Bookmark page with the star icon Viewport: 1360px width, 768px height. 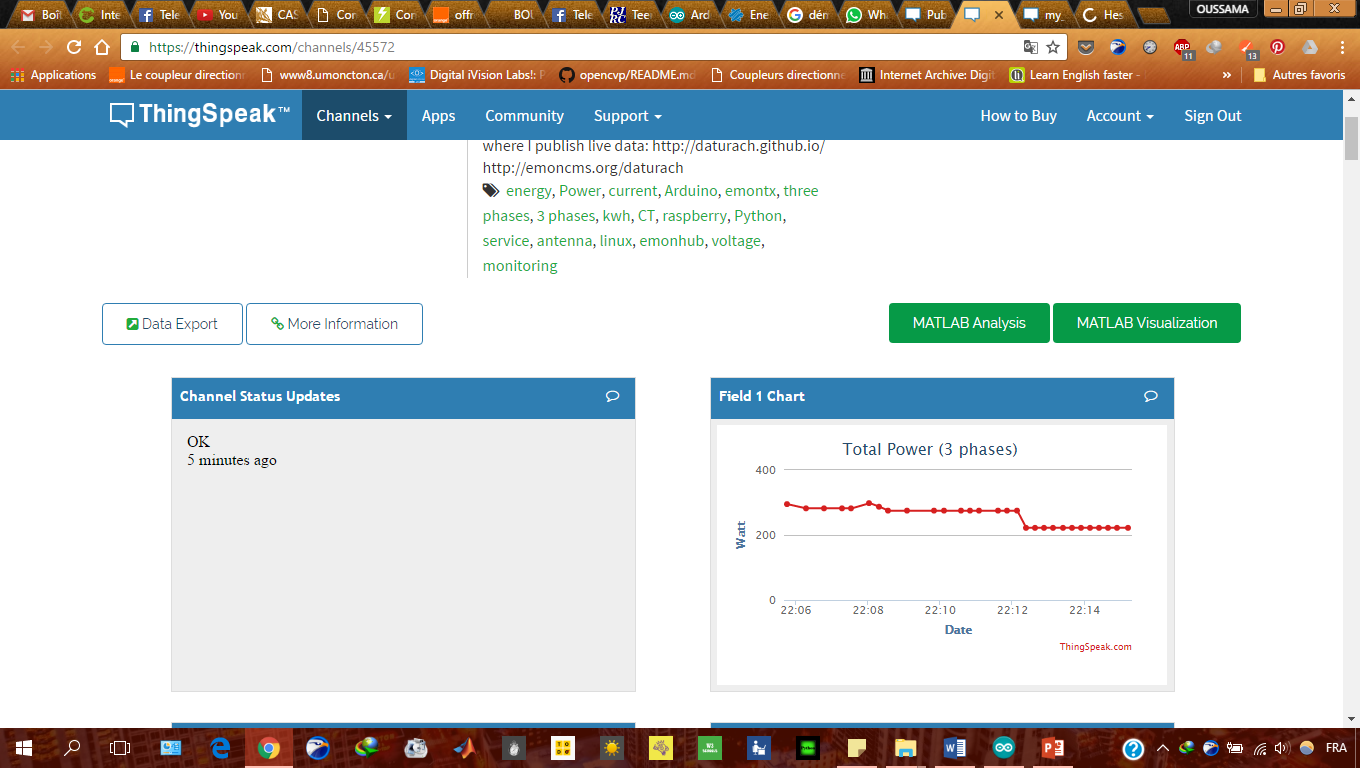pyautogui.click(x=1053, y=47)
